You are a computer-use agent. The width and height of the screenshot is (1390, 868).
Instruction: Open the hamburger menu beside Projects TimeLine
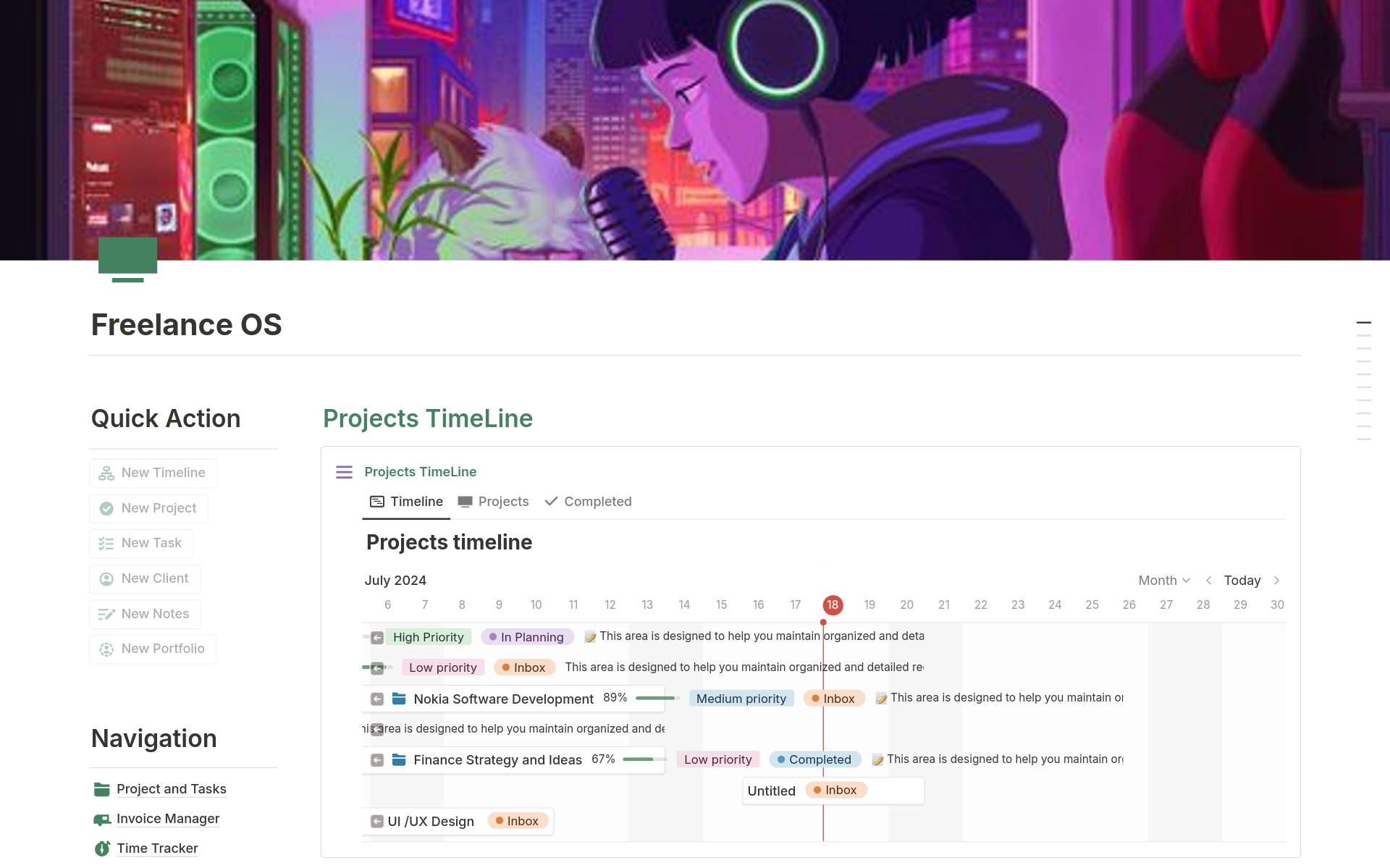click(344, 472)
